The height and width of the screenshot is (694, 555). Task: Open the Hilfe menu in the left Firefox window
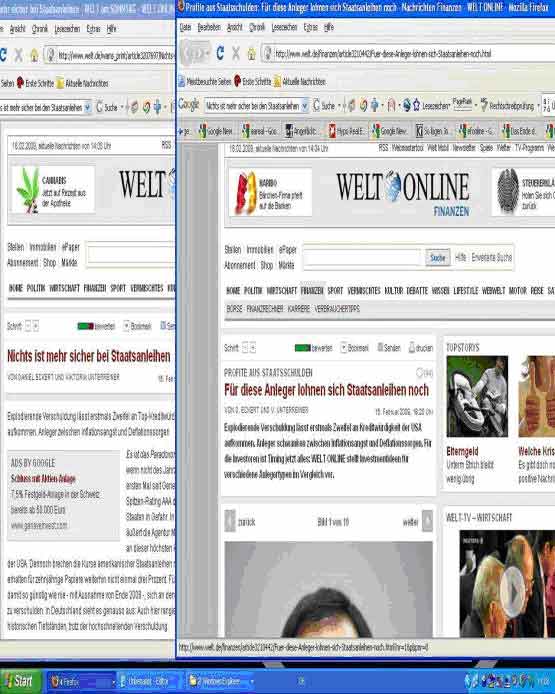[112, 29]
